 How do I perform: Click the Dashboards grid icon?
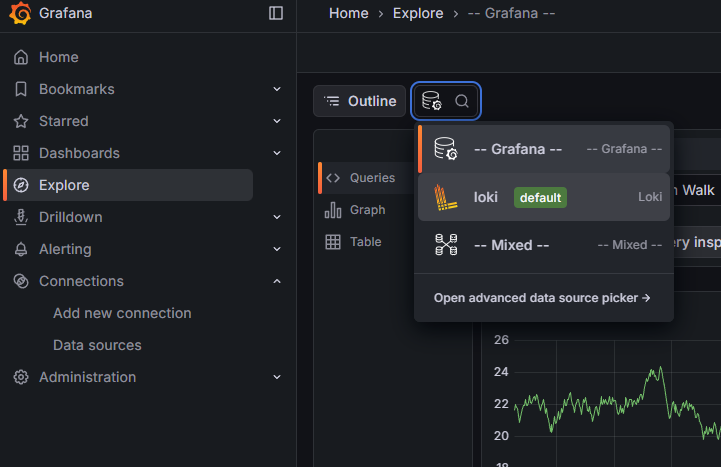(x=21, y=153)
